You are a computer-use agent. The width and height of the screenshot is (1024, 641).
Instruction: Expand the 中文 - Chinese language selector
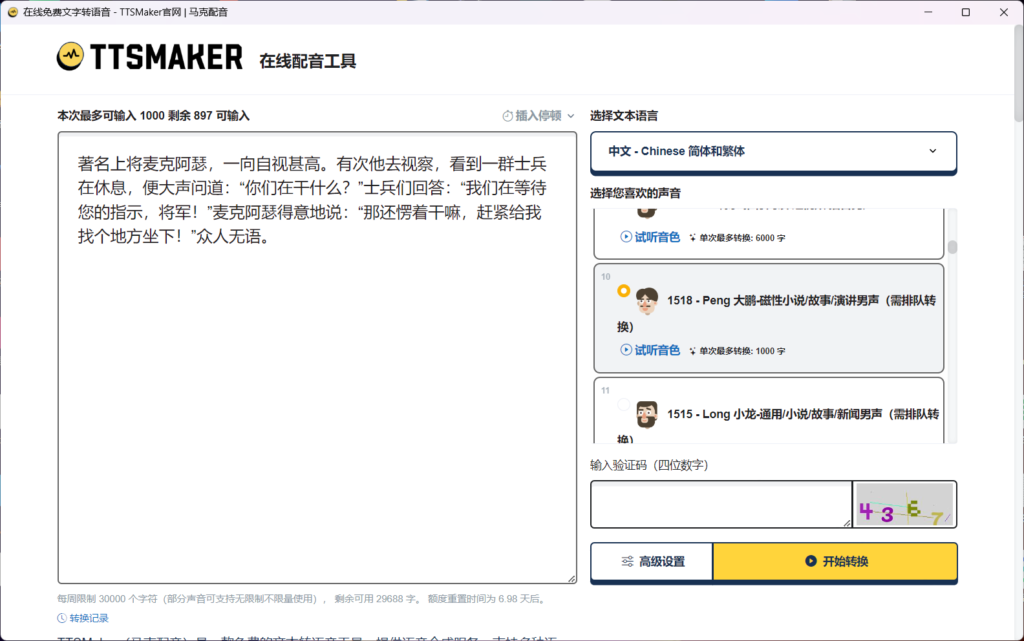click(x=773, y=151)
